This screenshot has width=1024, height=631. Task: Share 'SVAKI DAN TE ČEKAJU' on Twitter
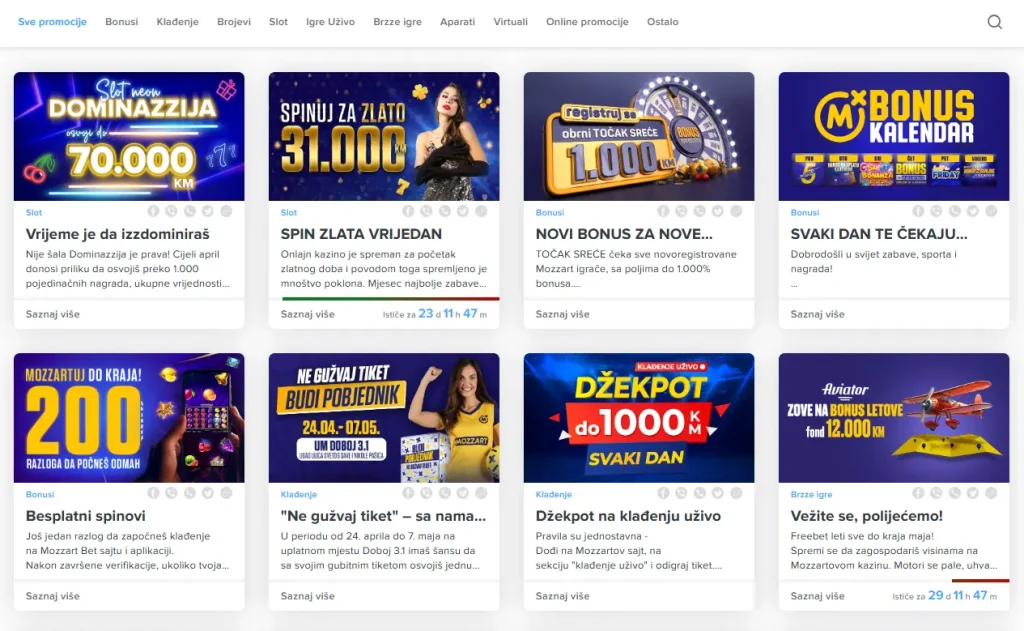pos(972,211)
